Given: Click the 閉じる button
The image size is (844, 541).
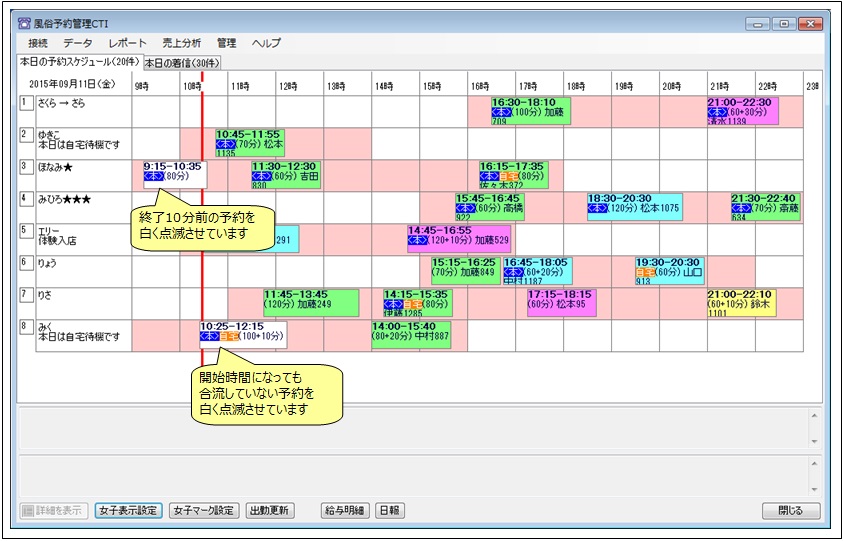Looking at the screenshot, I should point(790,510).
